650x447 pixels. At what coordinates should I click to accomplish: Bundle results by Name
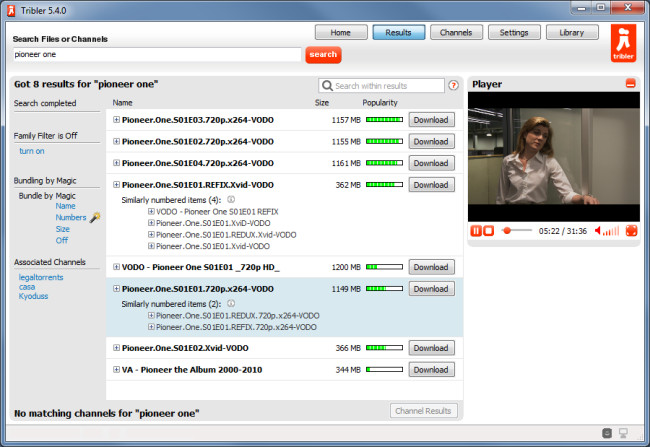pos(65,206)
